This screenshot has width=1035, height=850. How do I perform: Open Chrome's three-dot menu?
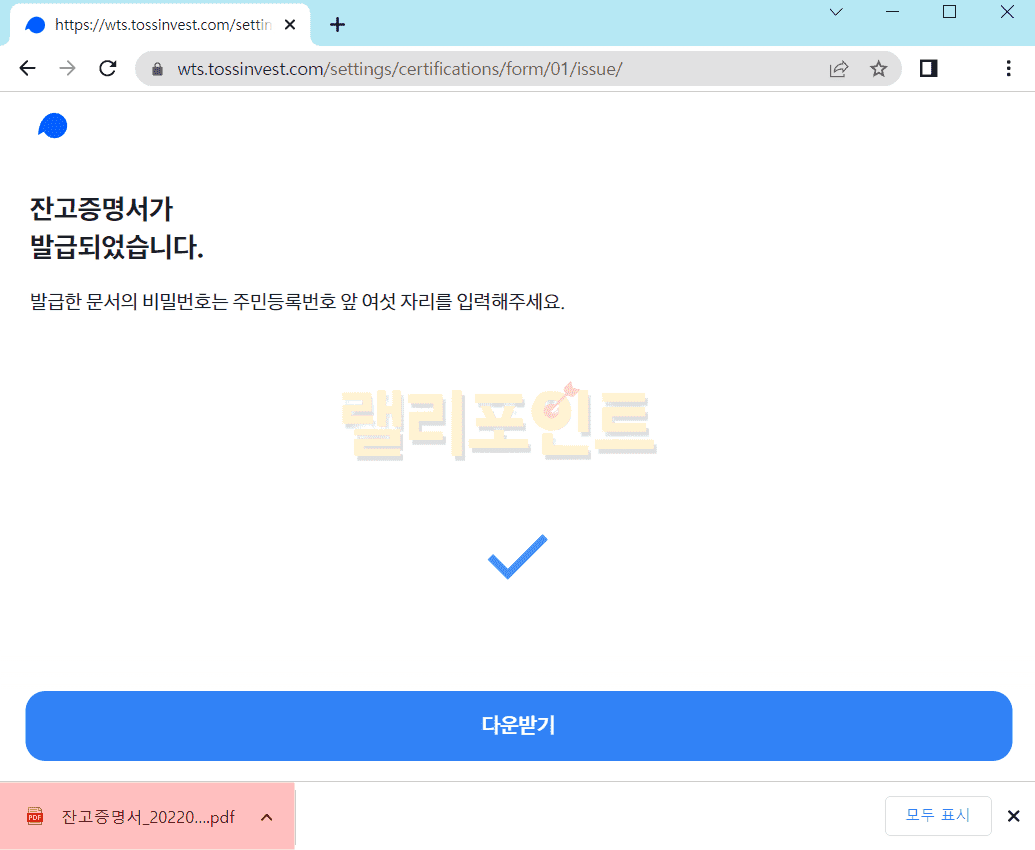tap(1008, 69)
